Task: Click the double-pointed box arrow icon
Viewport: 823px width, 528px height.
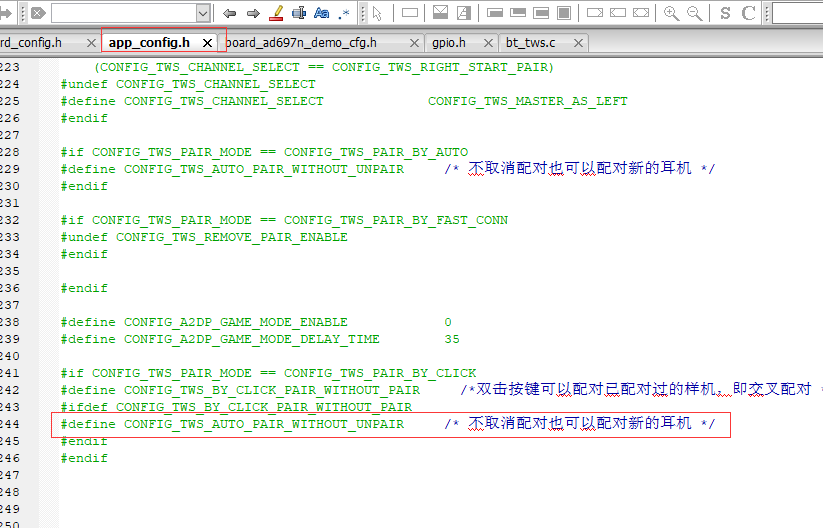Action: (x=641, y=13)
